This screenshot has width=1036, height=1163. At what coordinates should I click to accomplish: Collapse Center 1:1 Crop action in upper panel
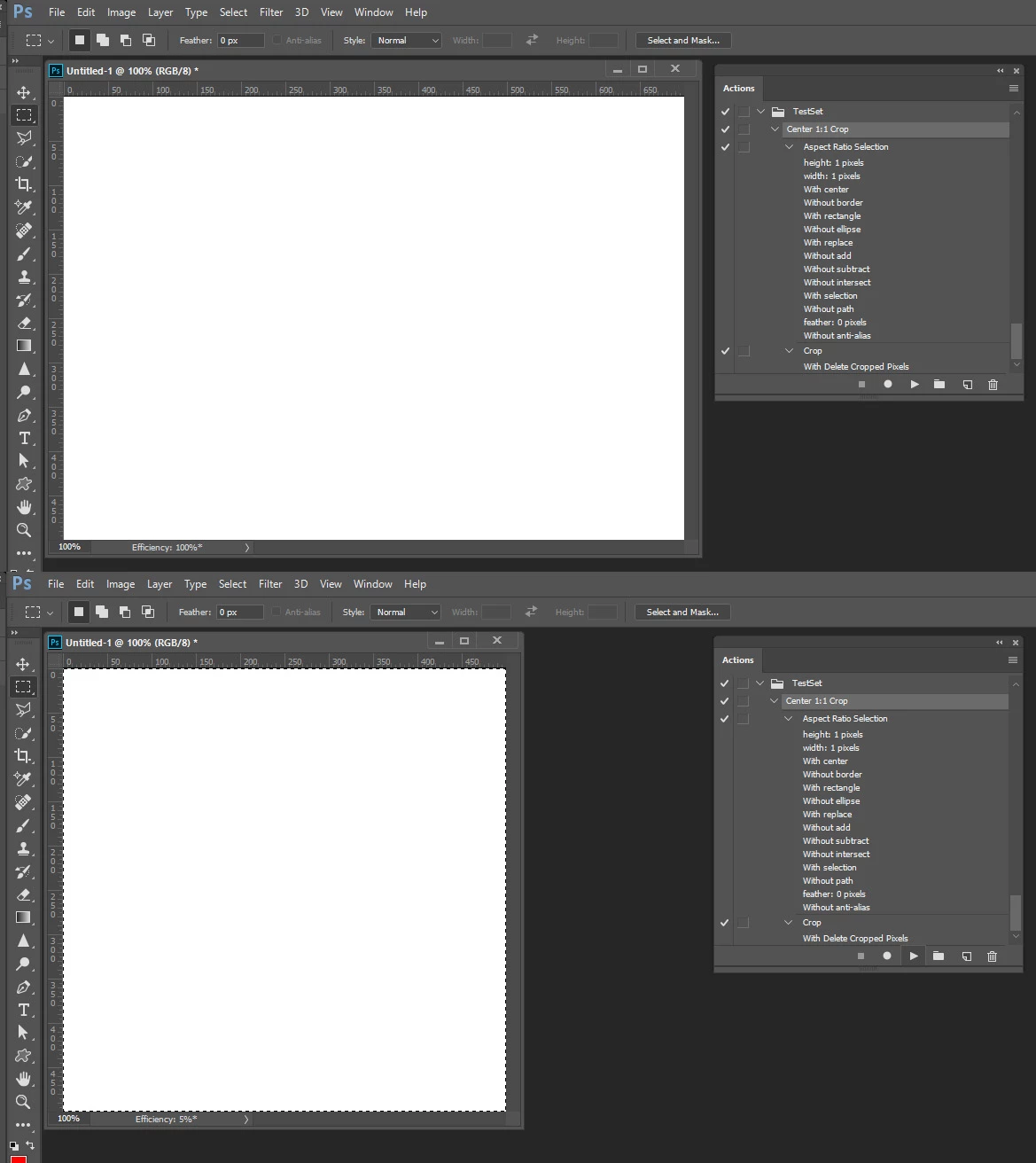[x=775, y=129]
